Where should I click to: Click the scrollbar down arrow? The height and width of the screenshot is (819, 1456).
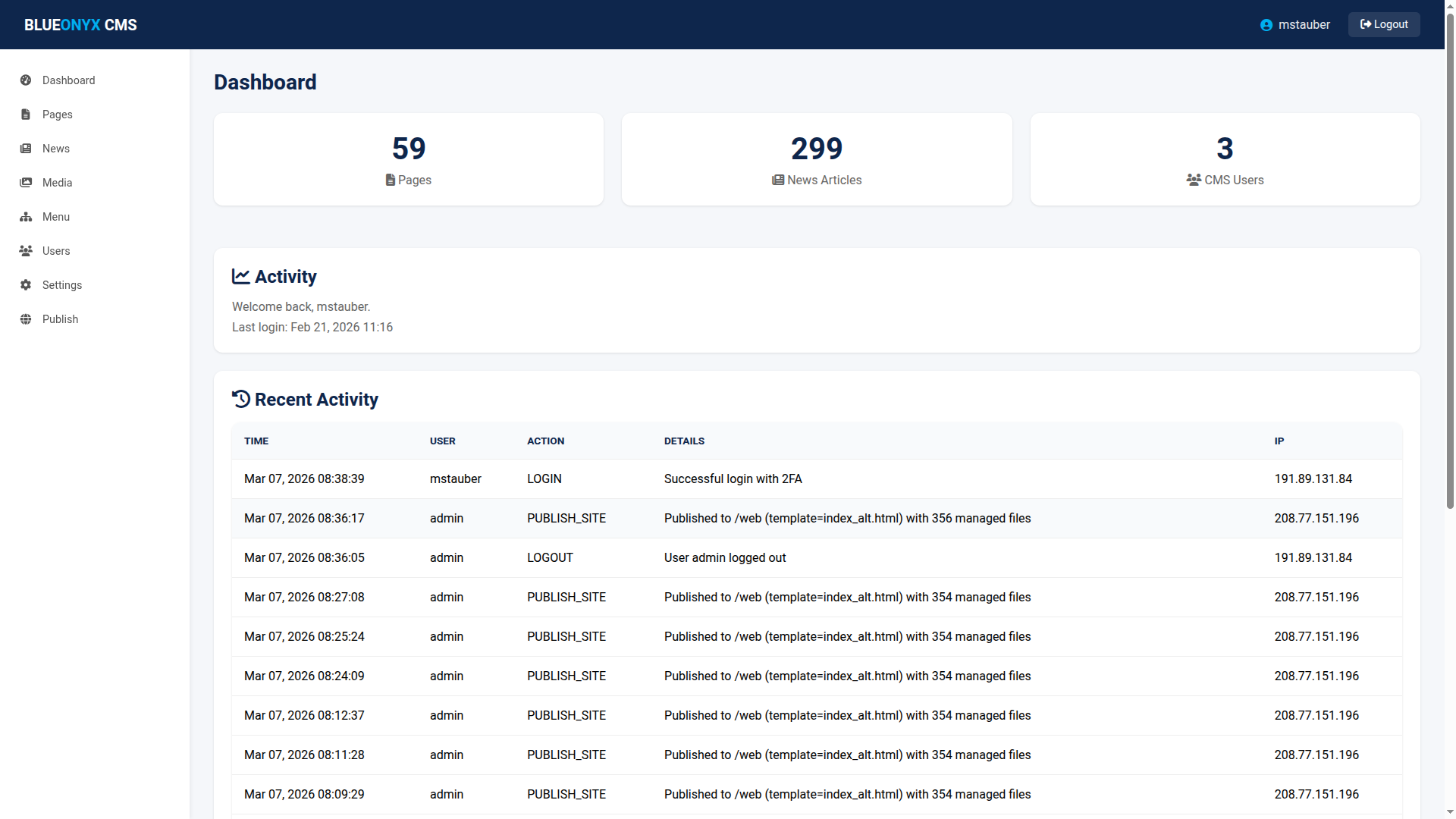1450,813
